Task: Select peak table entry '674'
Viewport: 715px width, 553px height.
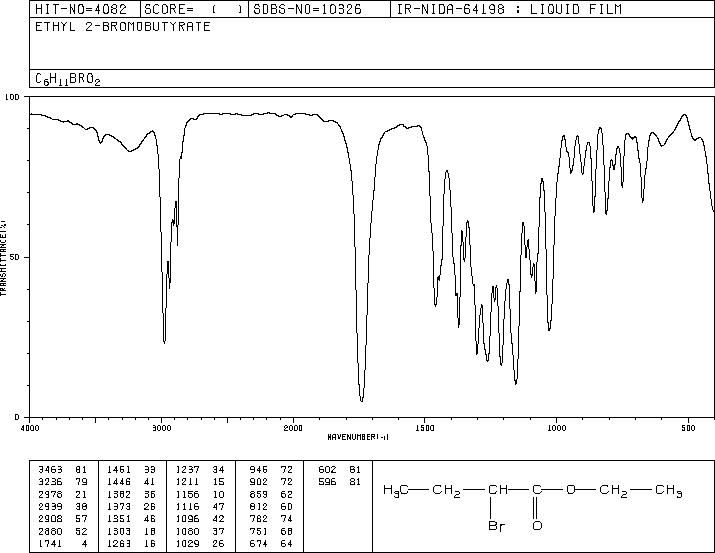Action: tap(259, 543)
